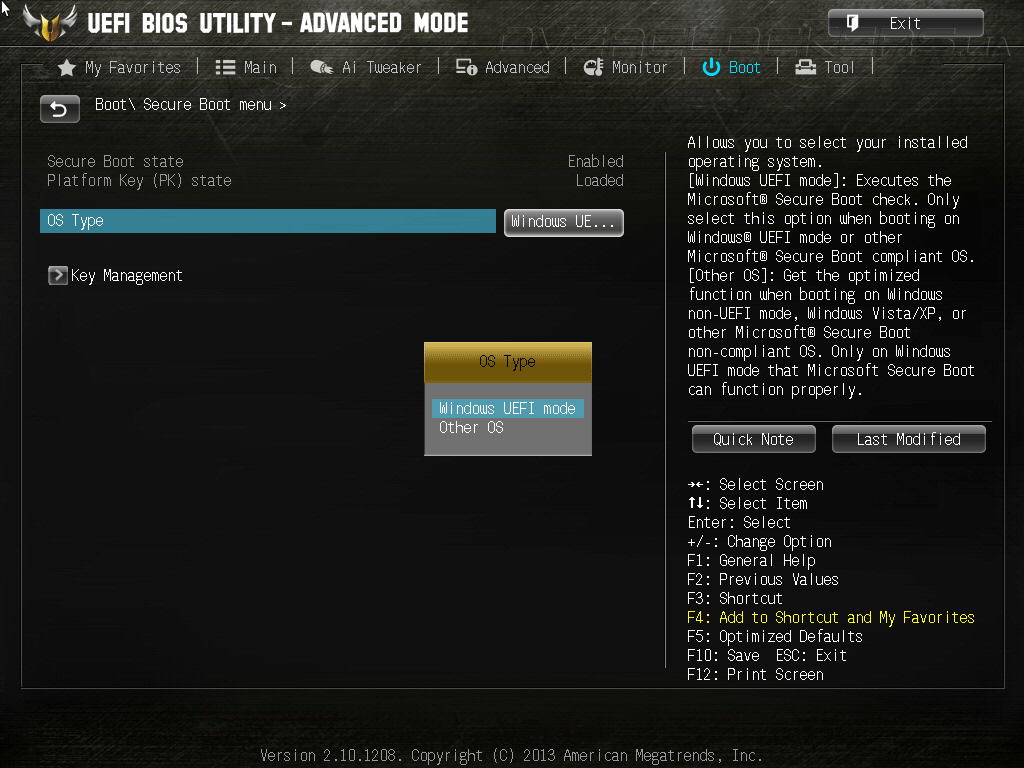Click the F12: Print Screen hint
Screen dimensions: 1024x768
[756, 674]
